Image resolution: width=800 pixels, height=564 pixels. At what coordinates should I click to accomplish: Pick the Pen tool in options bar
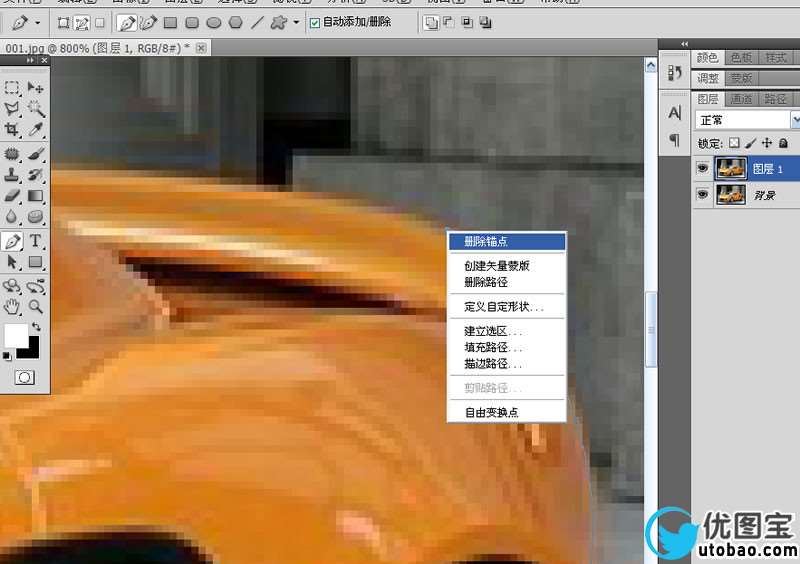(x=126, y=22)
